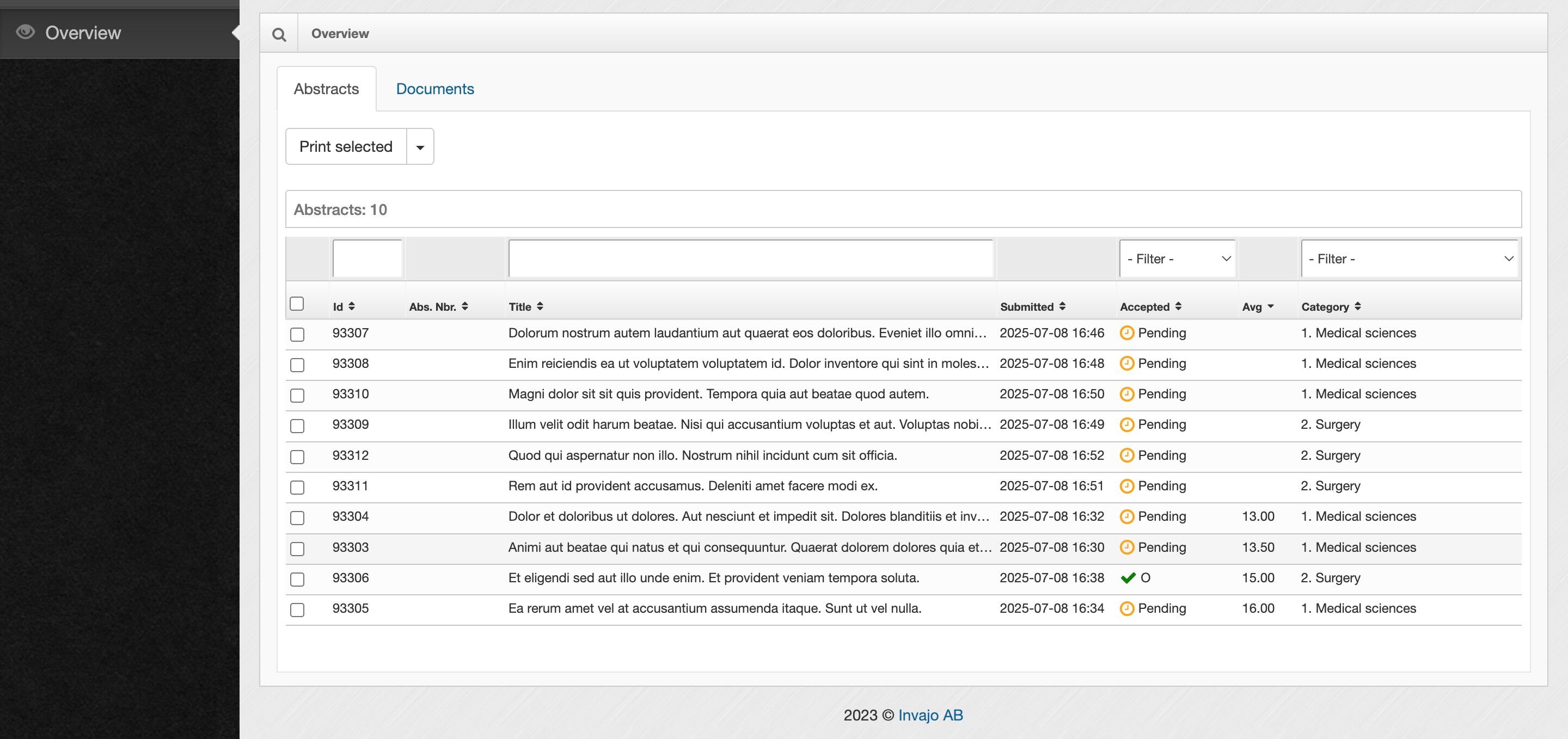Open the Invajo AB footer link
Viewport: 1568px width, 739px height.
pos(930,715)
